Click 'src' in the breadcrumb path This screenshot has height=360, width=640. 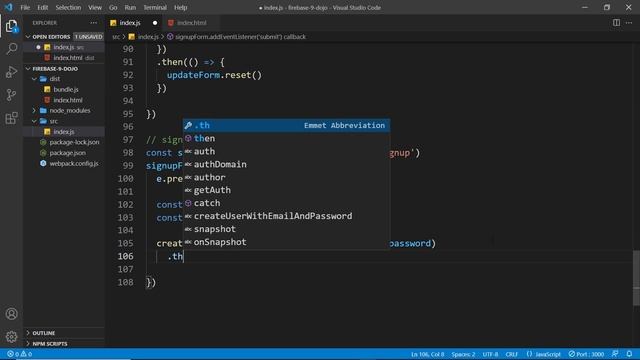116,37
